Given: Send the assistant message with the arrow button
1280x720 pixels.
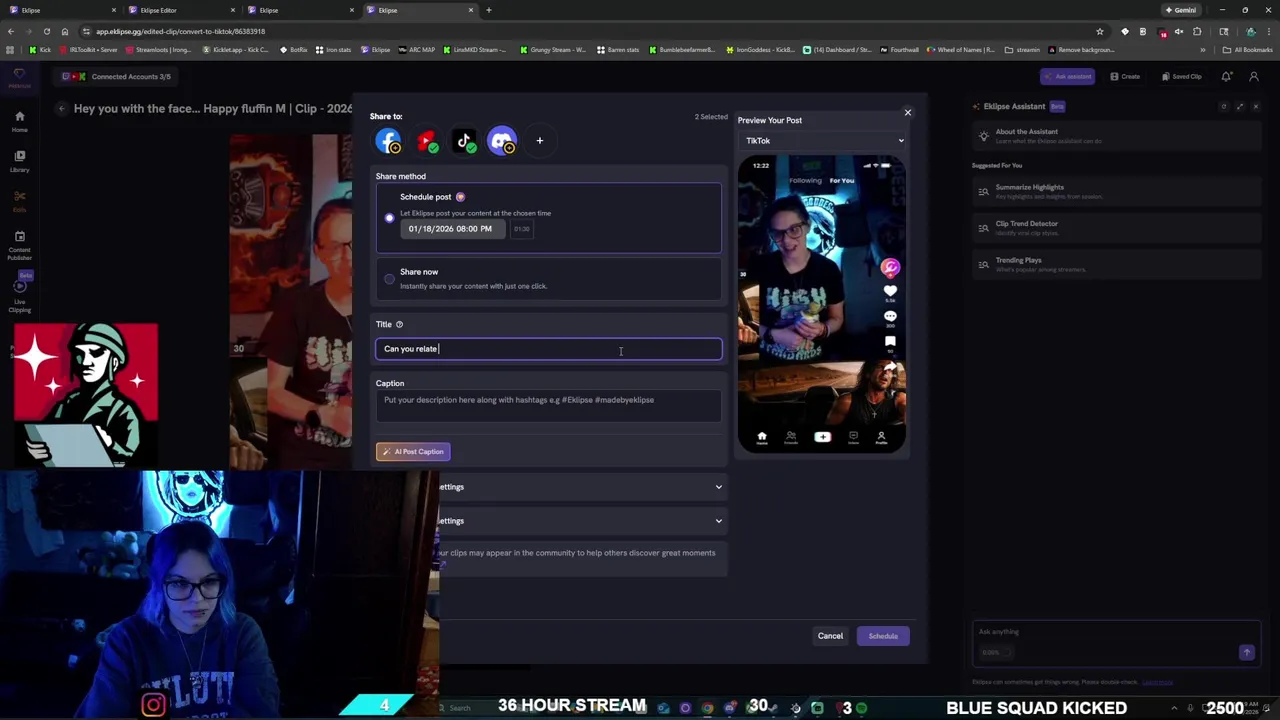Looking at the screenshot, I should click(1247, 652).
